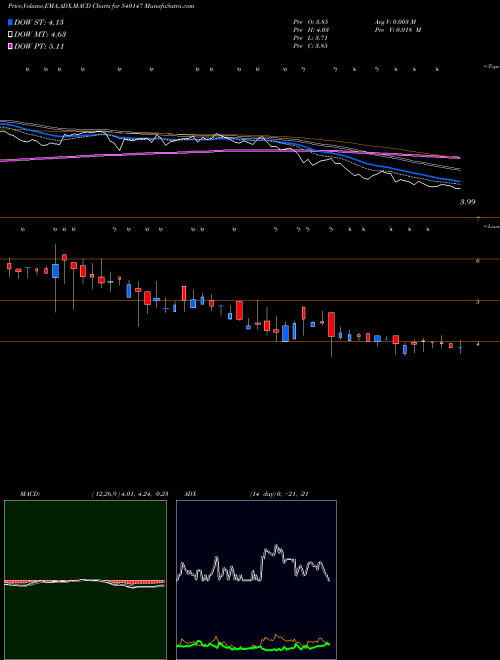The image size is (500, 660).
Task: Click the 'Pre C: 3.85' value
Action: (x=311, y=46)
